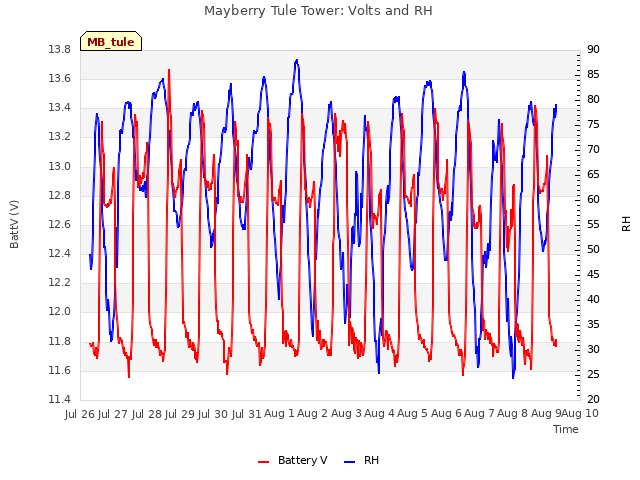Click the Aug 5 date tick label
This screenshot has width=640, height=480.
pos(413,413)
